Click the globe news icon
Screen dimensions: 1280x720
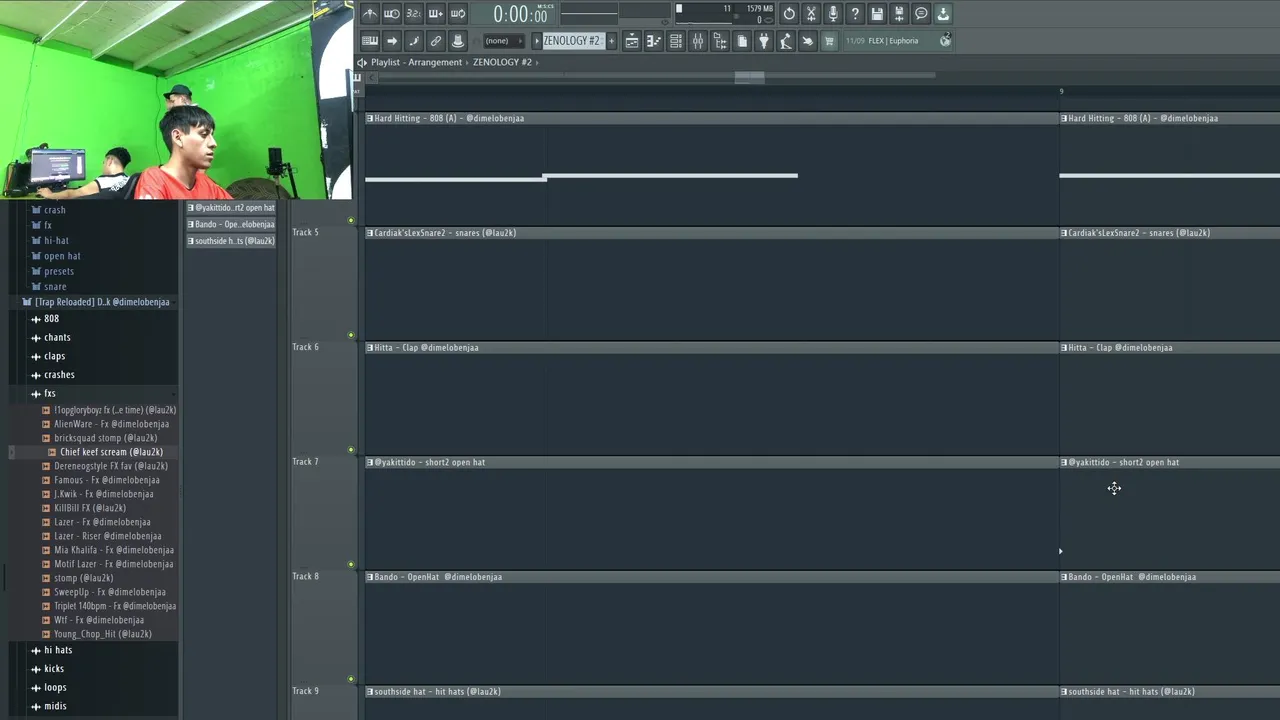tap(945, 41)
